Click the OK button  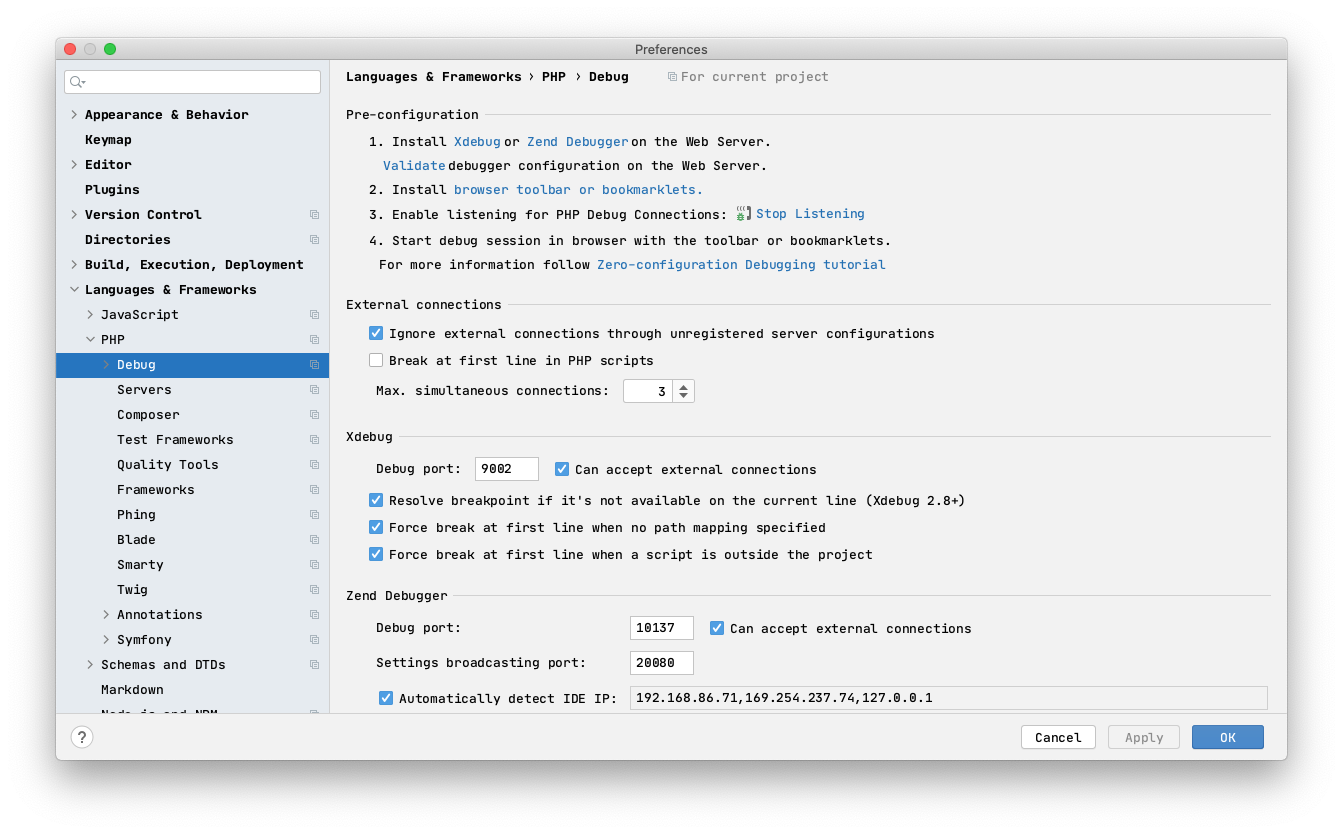[1228, 737]
